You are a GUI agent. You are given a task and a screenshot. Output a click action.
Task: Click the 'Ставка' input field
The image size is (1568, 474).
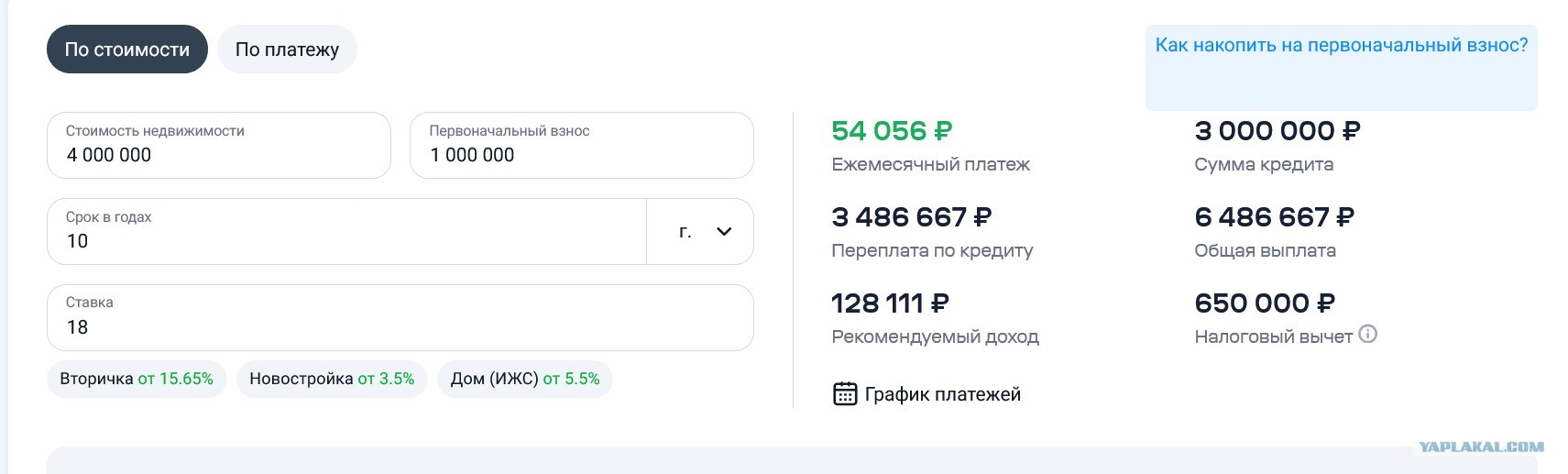click(x=400, y=317)
